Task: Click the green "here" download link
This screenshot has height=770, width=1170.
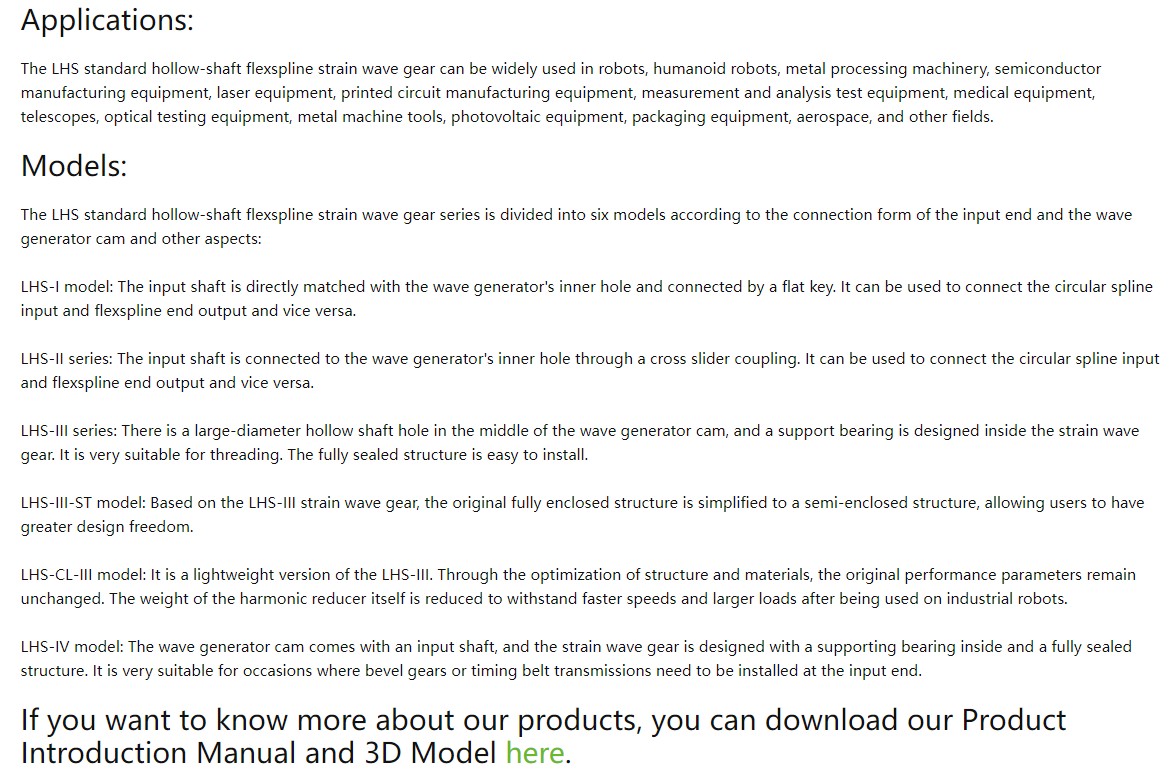Action: (x=535, y=752)
